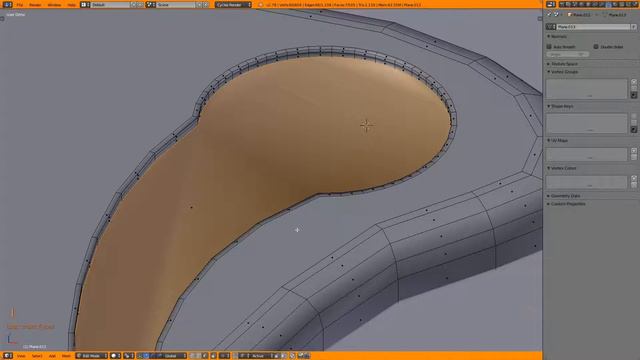Viewport: 640px width, 360px height.
Task: Browse mesh data icon beside Plane.013 field
Action: (551, 27)
